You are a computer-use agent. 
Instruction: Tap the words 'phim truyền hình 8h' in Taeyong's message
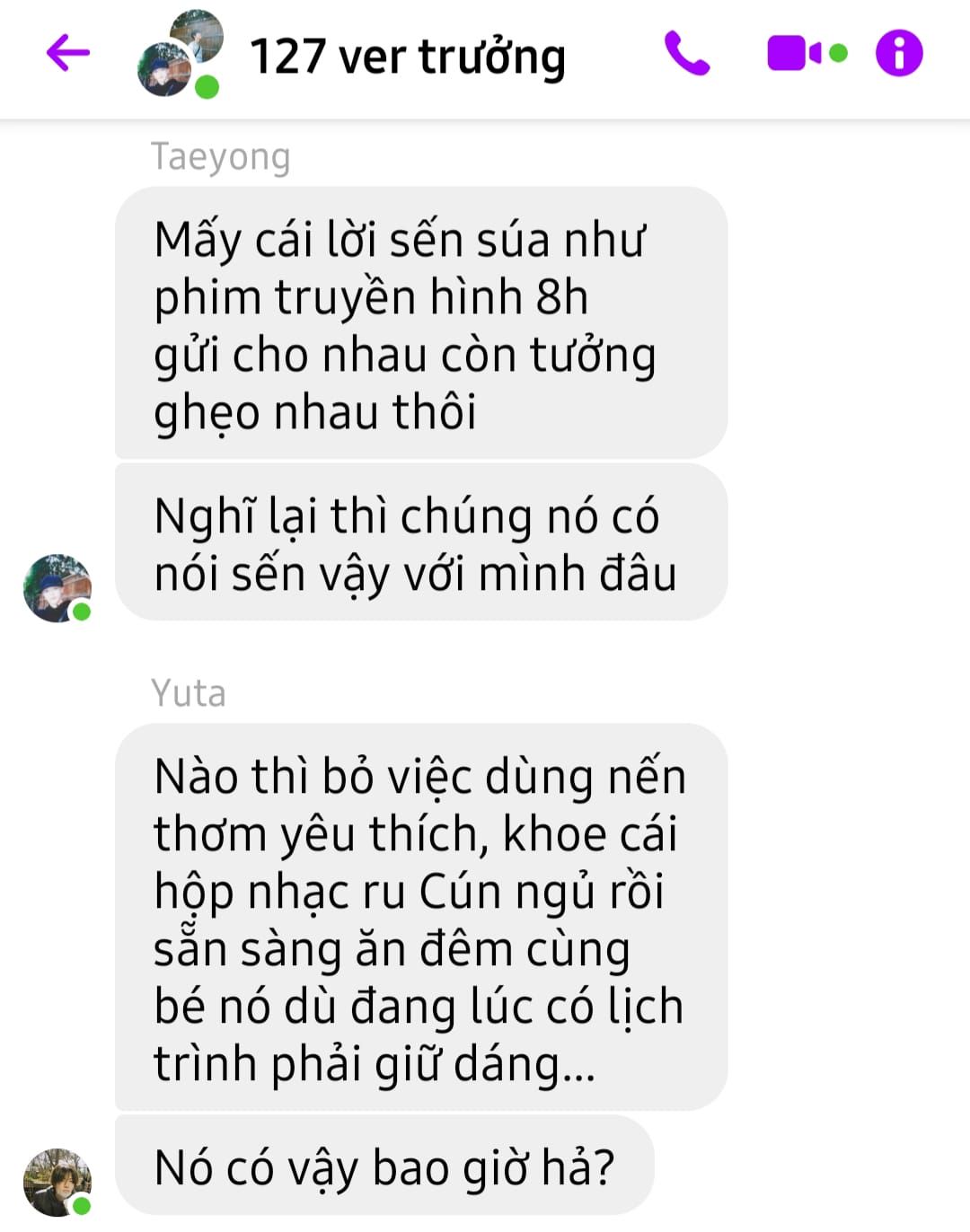click(371, 297)
